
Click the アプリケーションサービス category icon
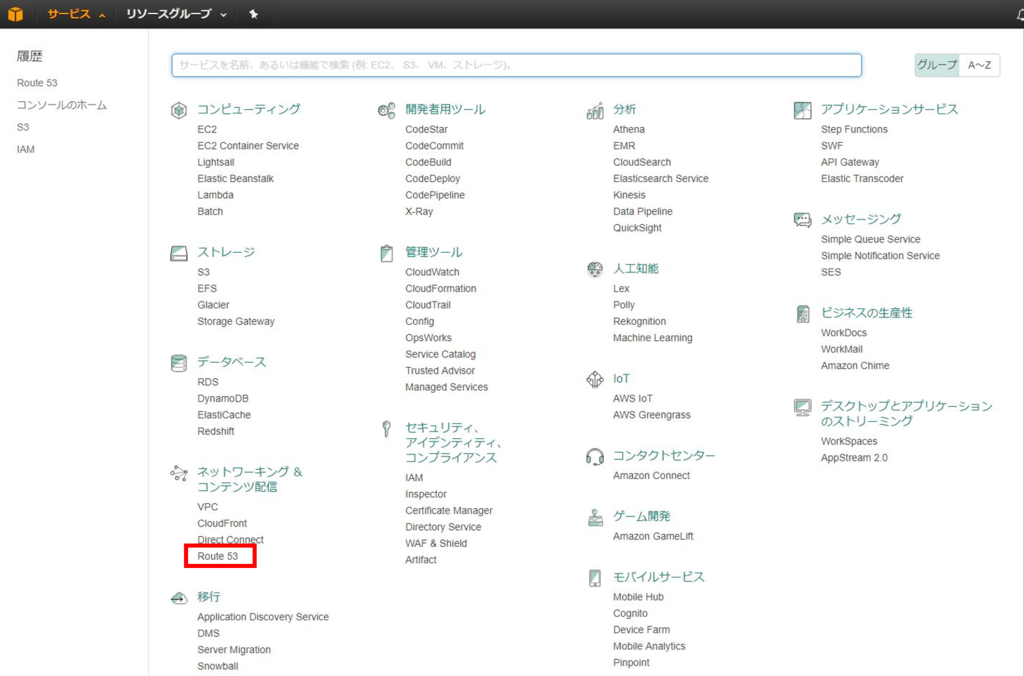tap(803, 110)
